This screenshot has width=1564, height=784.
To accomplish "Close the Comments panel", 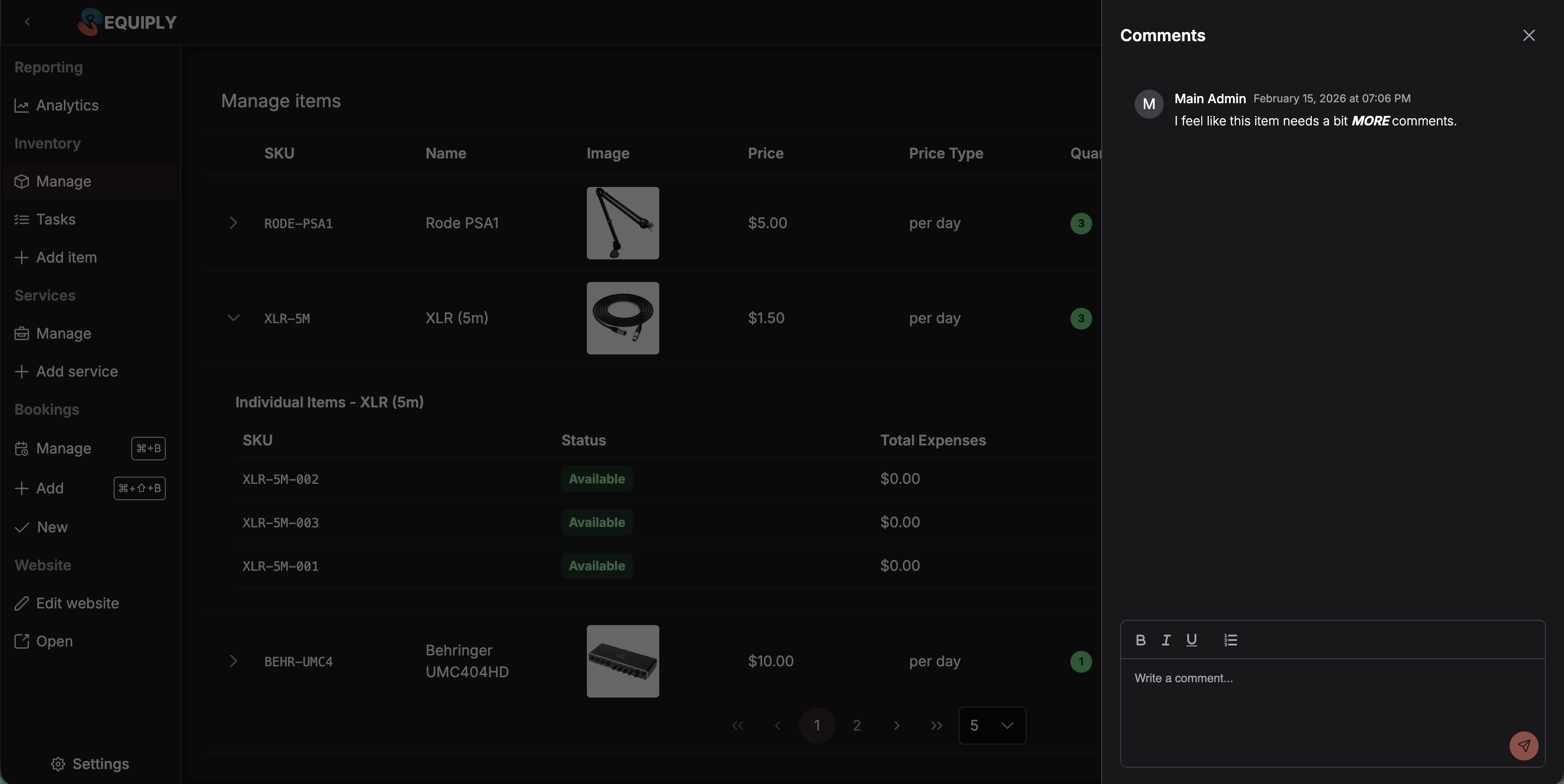I will [x=1528, y=36].
